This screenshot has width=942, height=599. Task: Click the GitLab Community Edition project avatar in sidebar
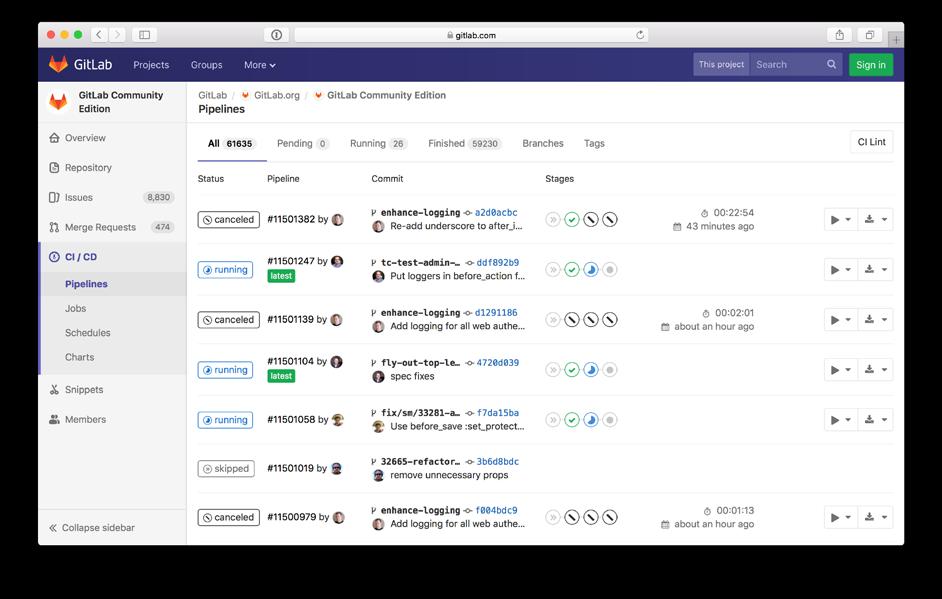point(58,102)
